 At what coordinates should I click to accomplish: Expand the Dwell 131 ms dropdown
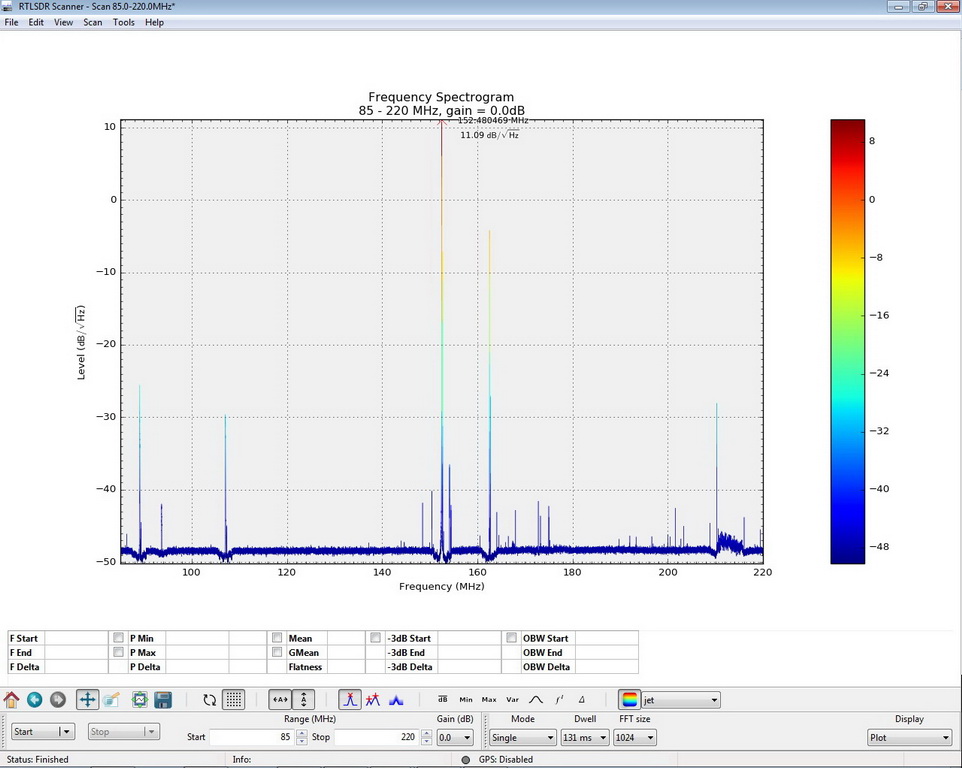(x=584, y=737)
